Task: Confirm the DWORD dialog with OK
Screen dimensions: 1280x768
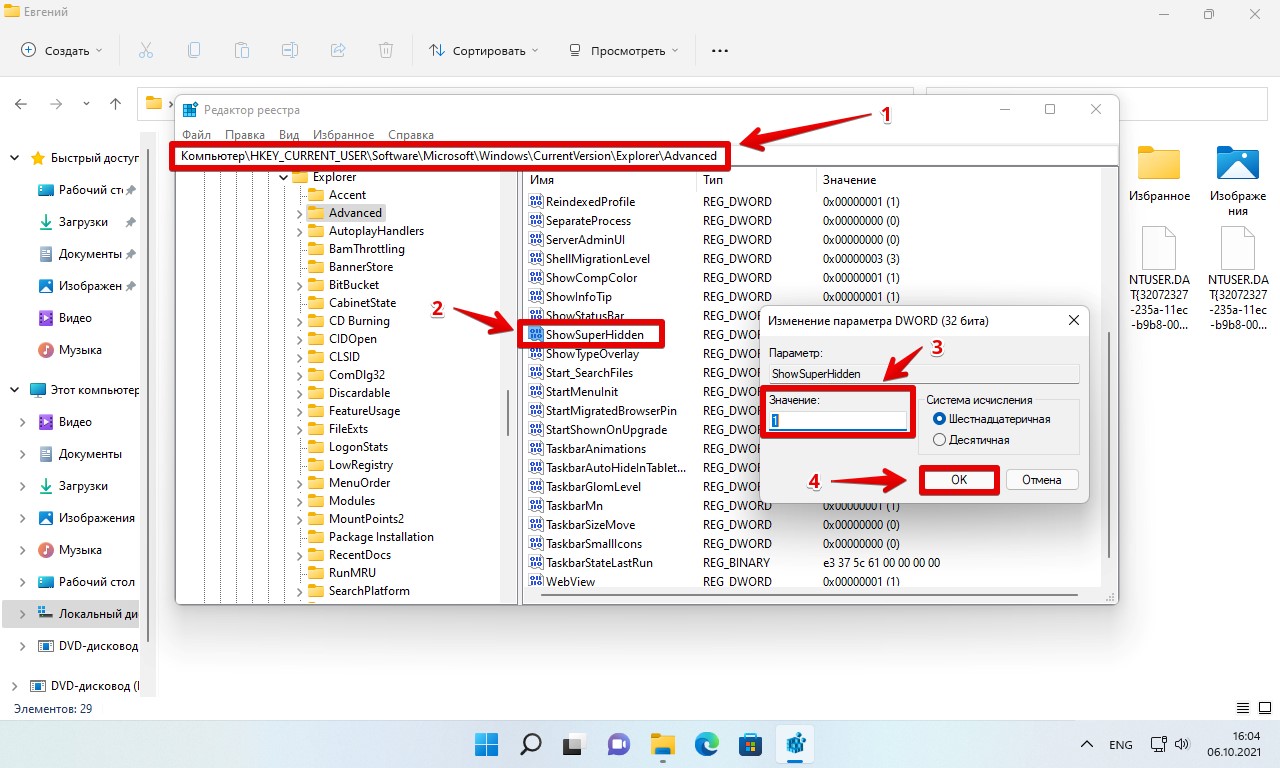Action: coord(959,480)
